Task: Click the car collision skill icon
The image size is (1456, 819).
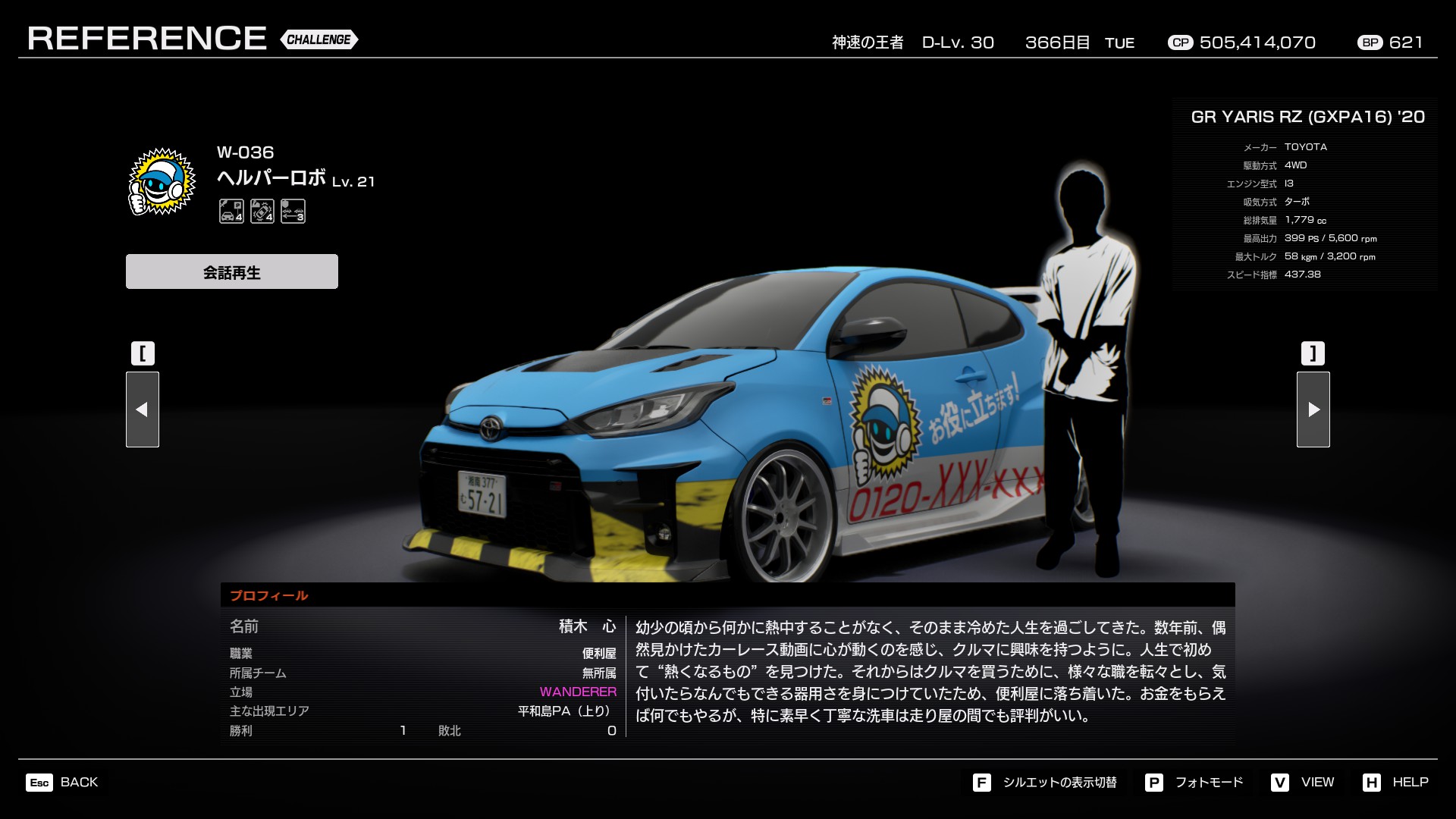Action: [x=262, y=211]
